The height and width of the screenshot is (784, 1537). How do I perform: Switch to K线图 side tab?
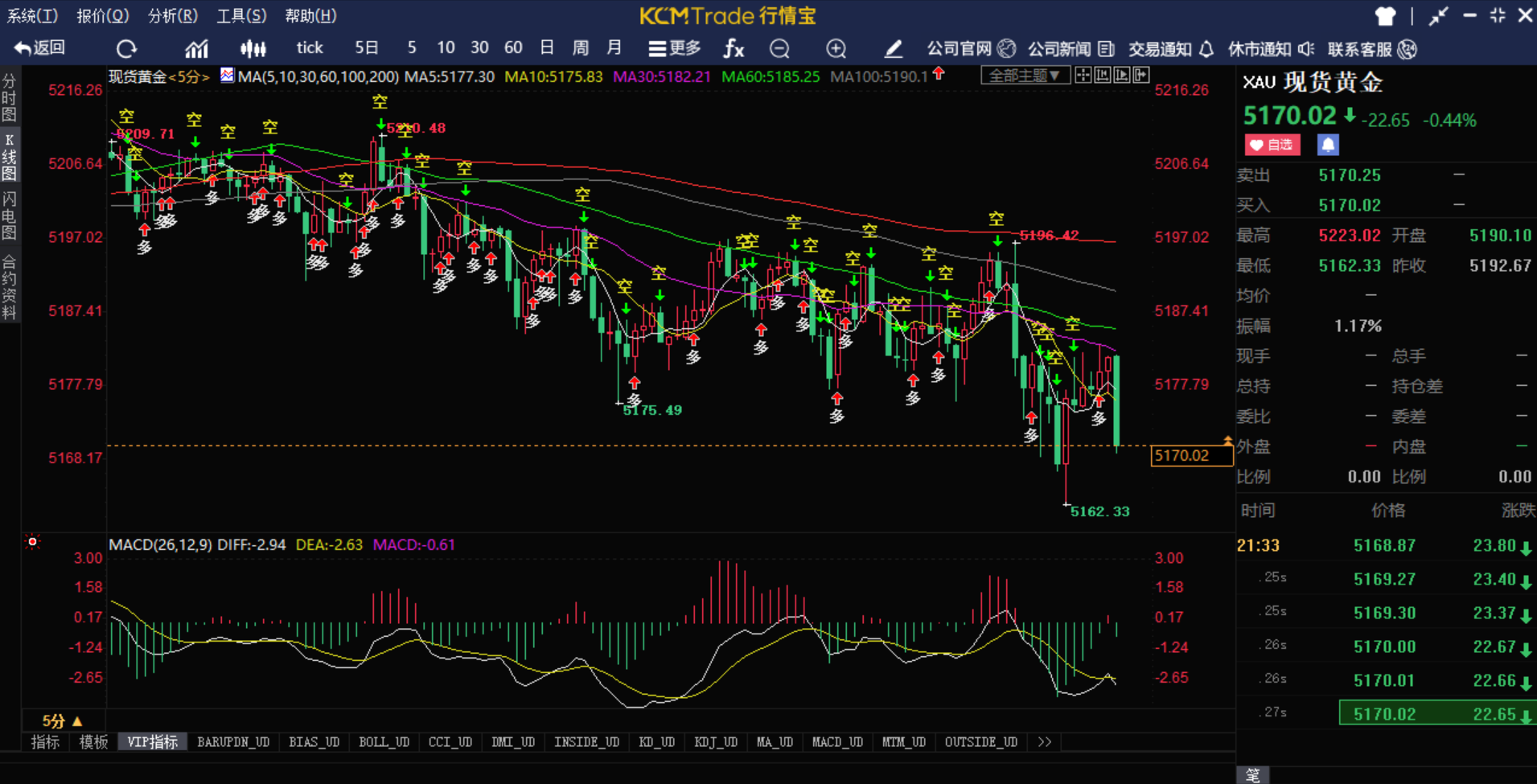10,157
